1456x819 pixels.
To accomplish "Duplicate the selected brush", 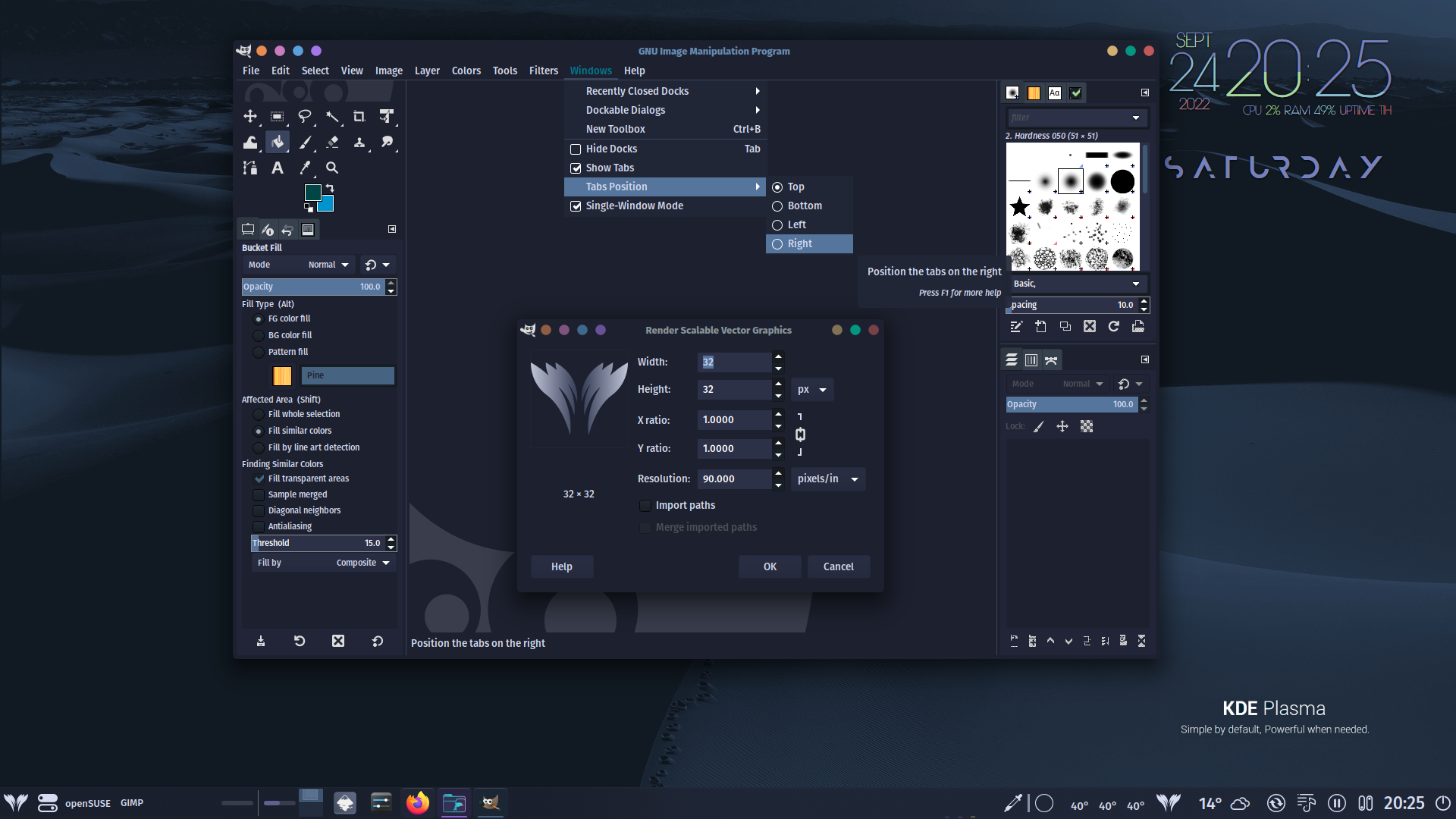I will 1065,326.
